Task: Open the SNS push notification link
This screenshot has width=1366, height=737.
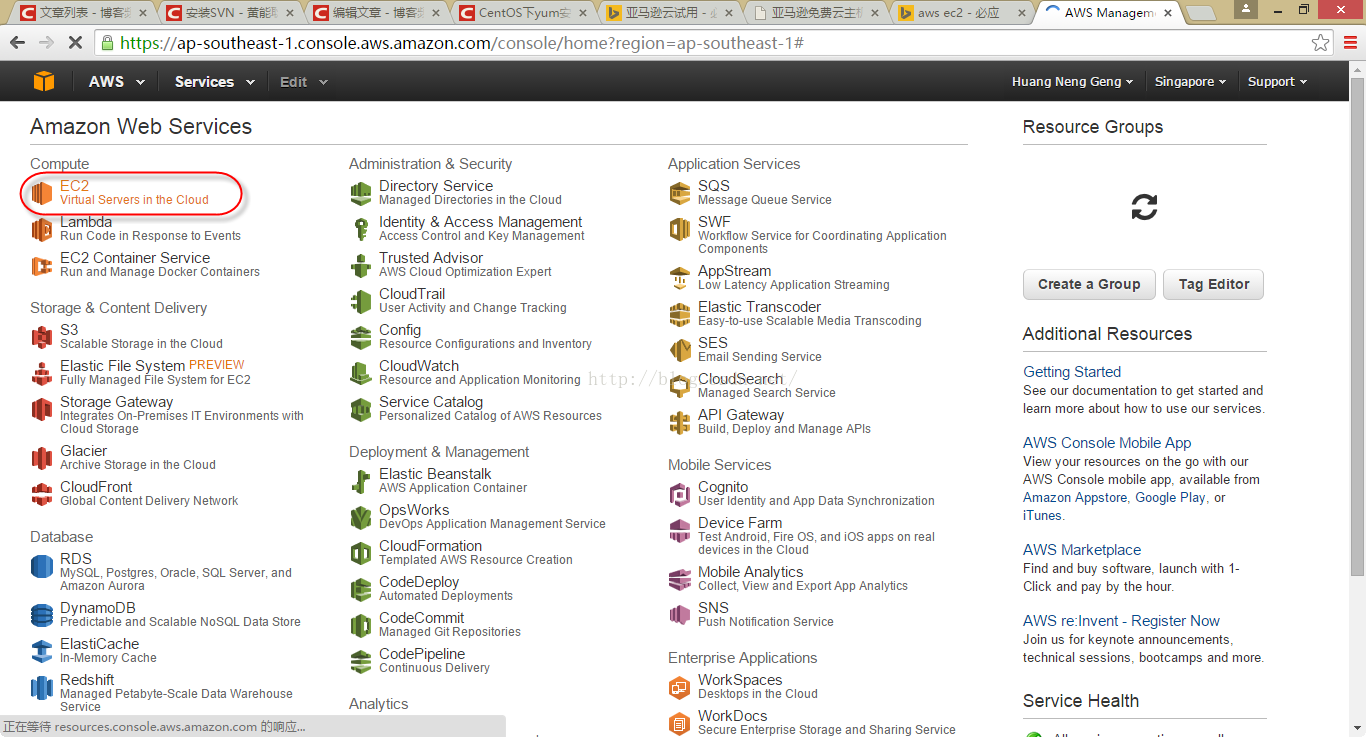Action: (x=713, y=608)
